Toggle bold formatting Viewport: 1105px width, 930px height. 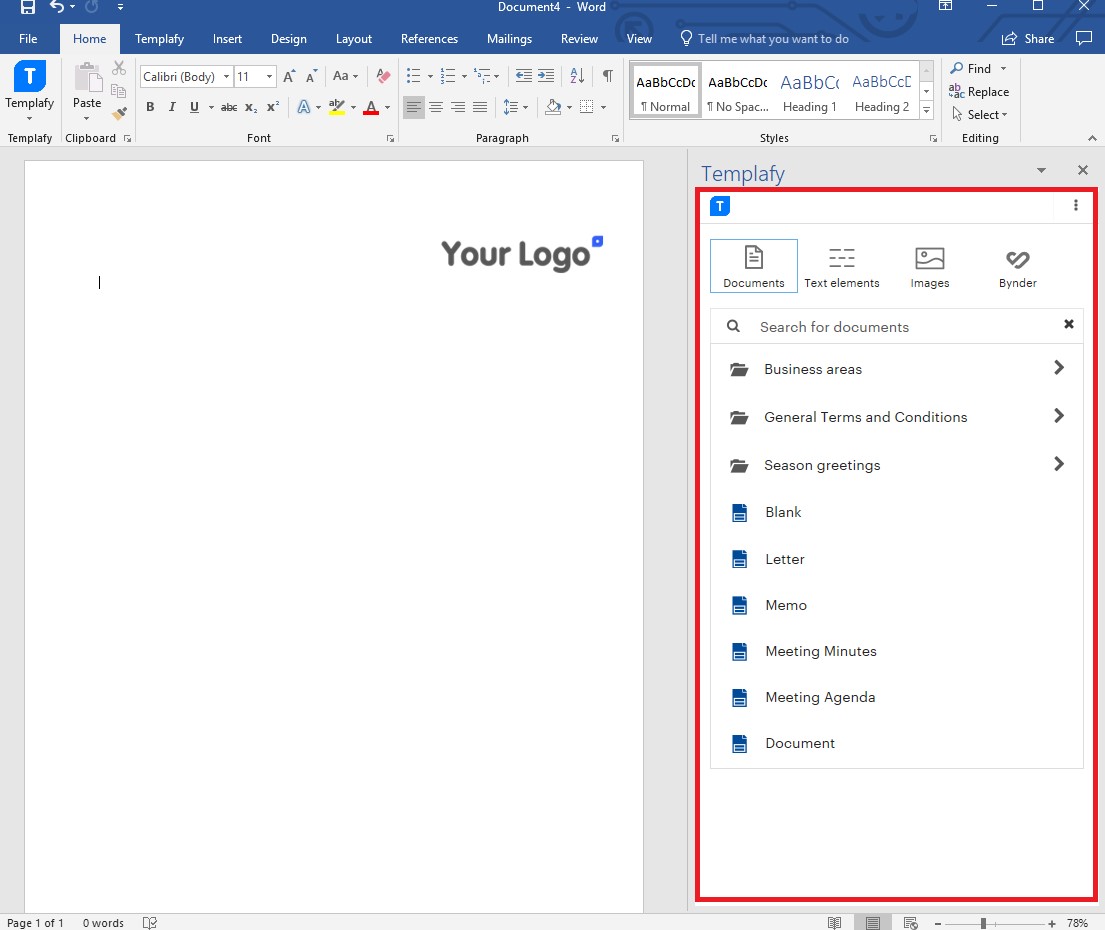tap(150, 107)
